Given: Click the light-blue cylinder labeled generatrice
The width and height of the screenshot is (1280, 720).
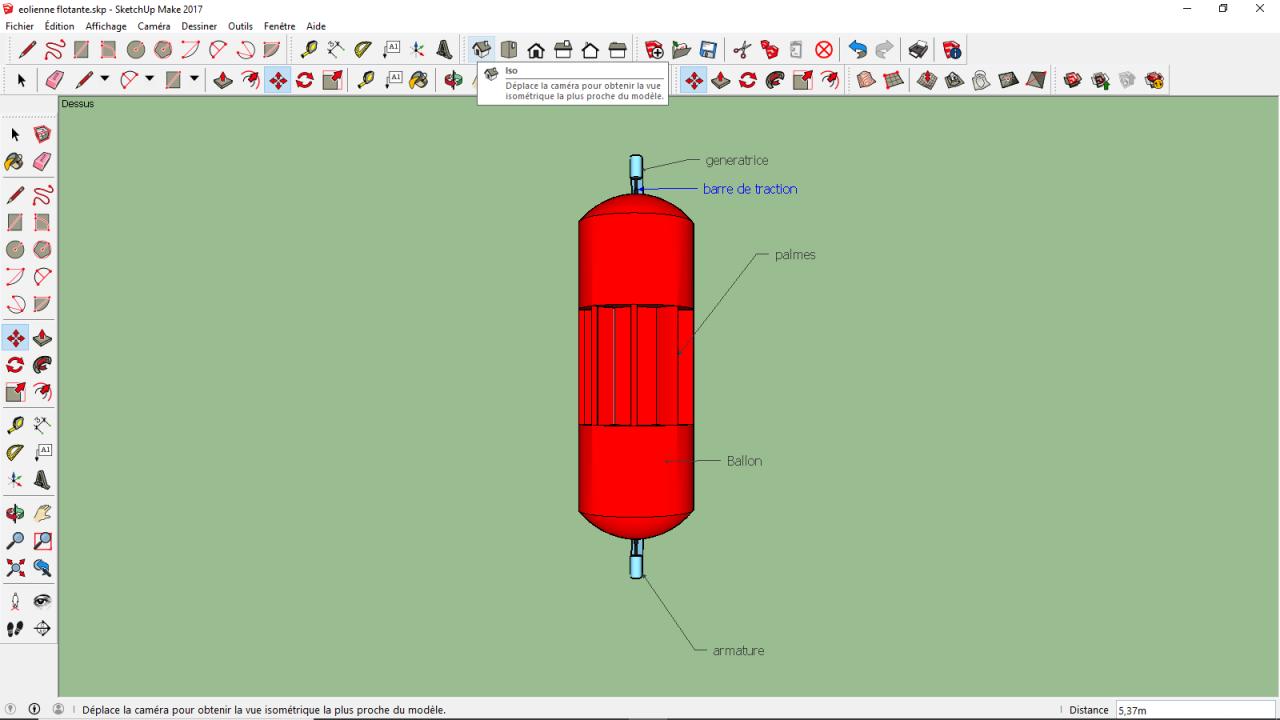Looking at the screenshot, I should (x=636, y=166).
